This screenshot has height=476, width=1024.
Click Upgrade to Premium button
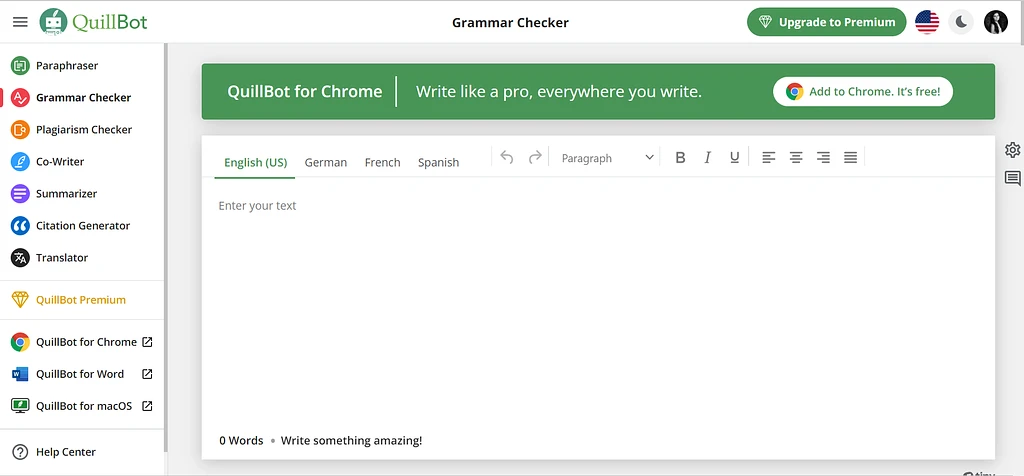point(826,22)
